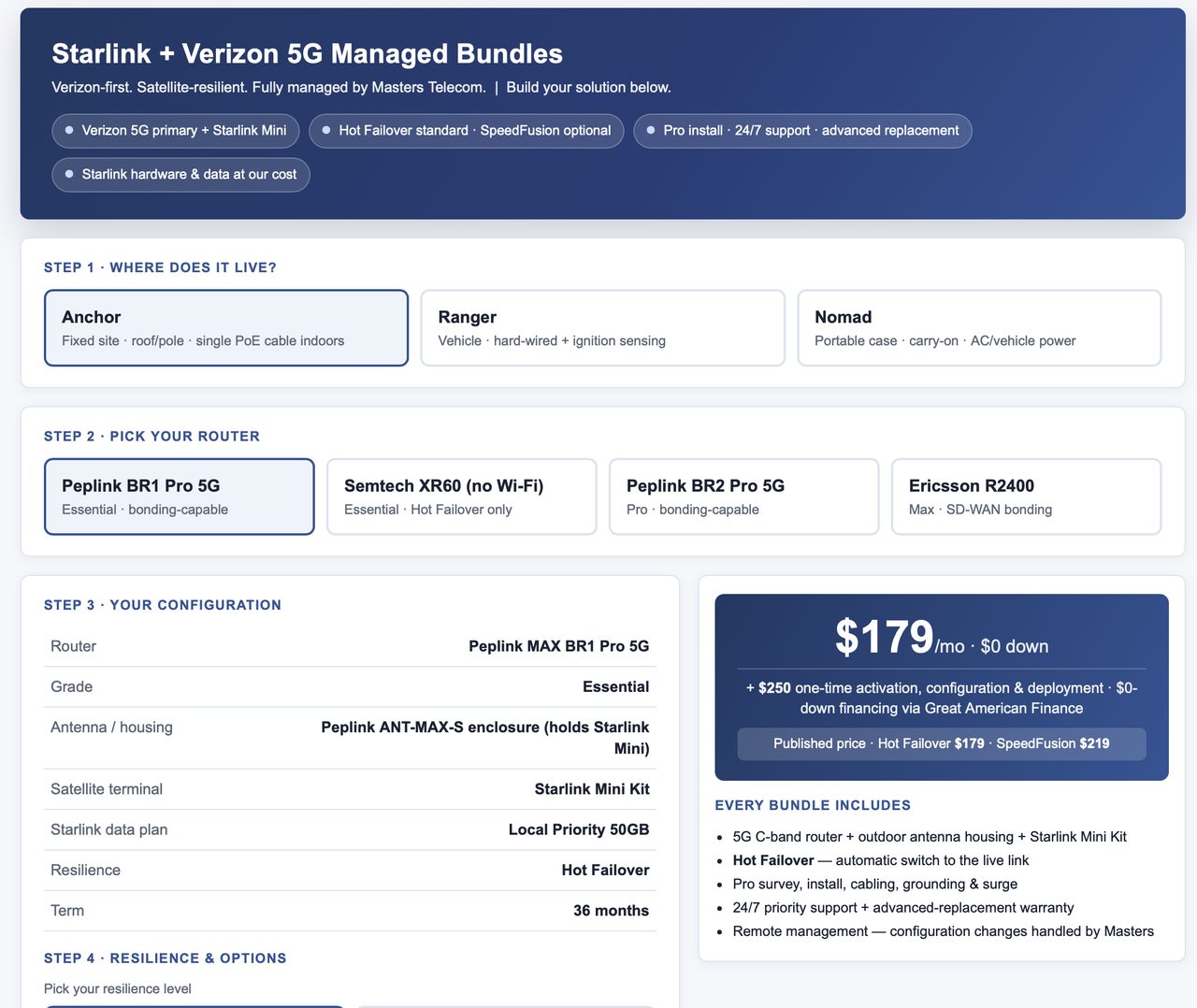Click the Pick your resilience level text
1197x1008 pixels.
click(118, 989)
